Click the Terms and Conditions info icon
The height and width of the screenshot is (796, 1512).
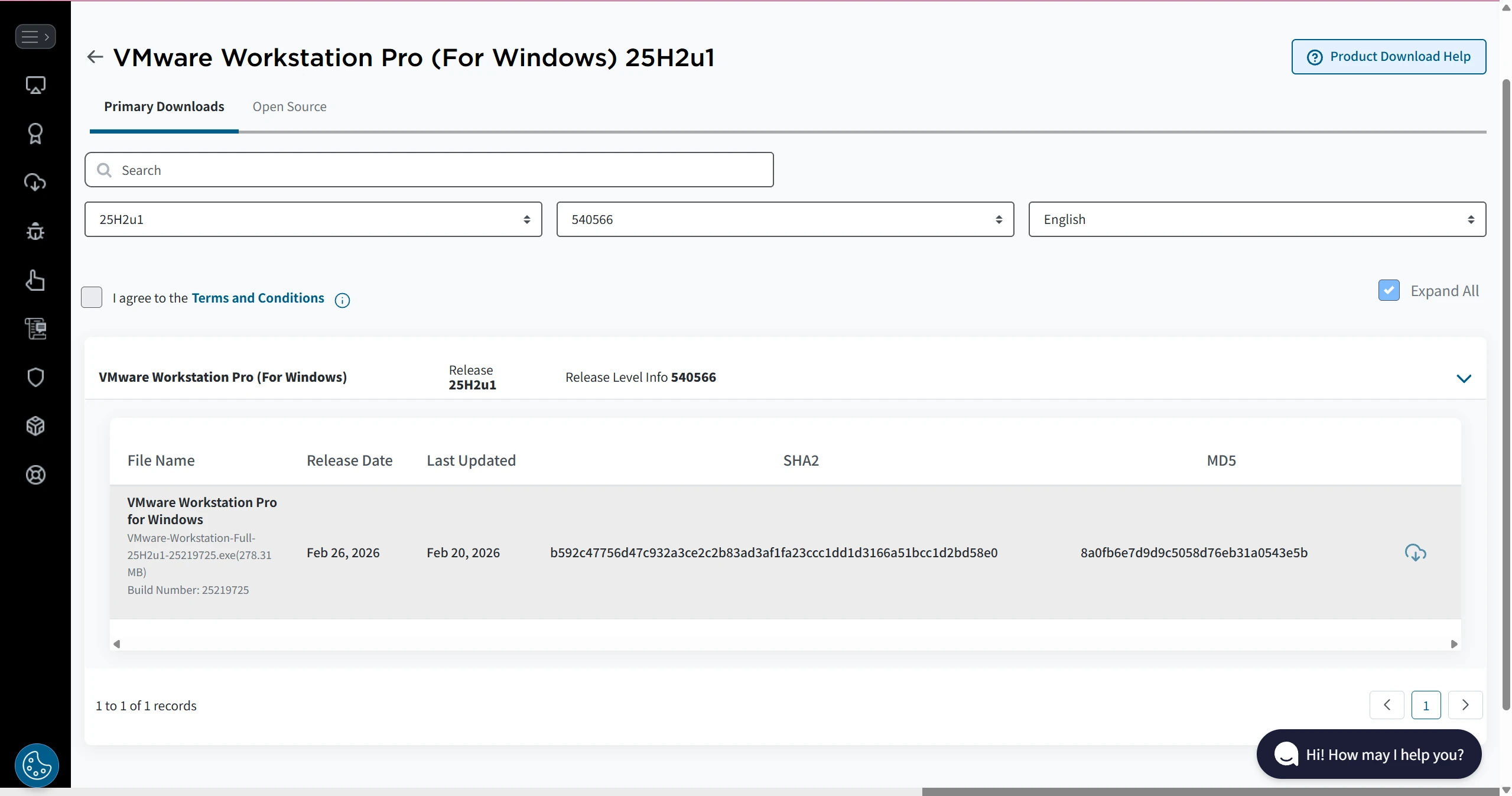tap(342, 300)
